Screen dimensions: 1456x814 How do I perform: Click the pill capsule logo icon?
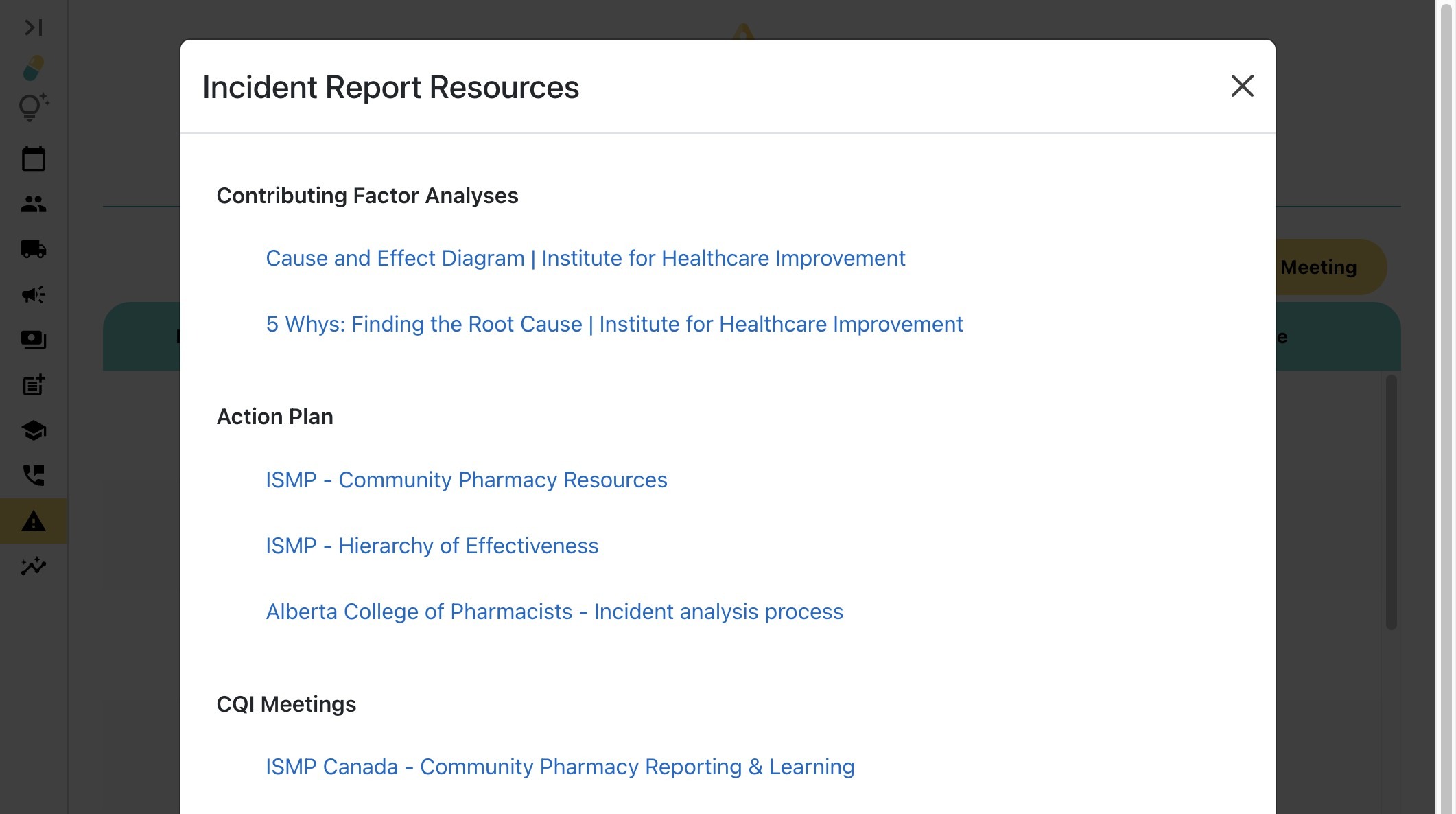point(33,68)
